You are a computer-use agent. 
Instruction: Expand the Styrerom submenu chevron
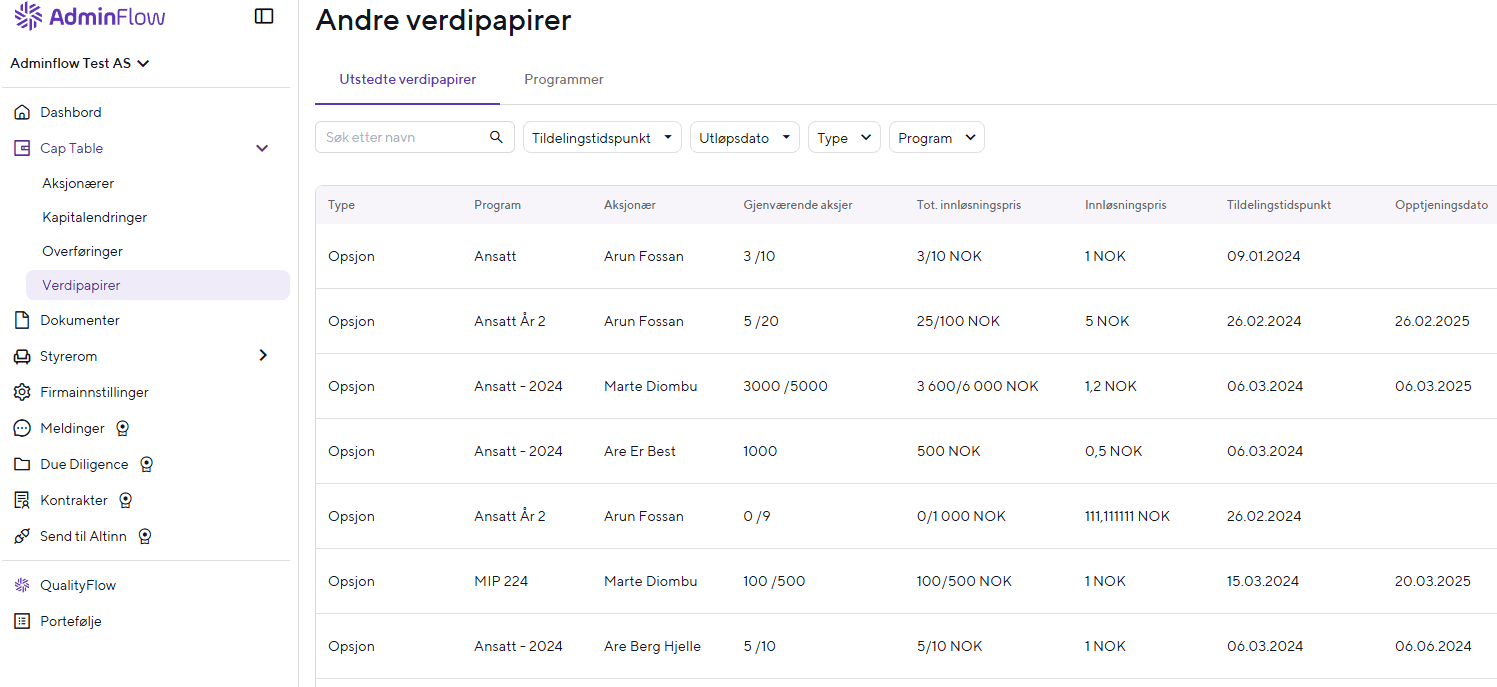click(263, 355)
